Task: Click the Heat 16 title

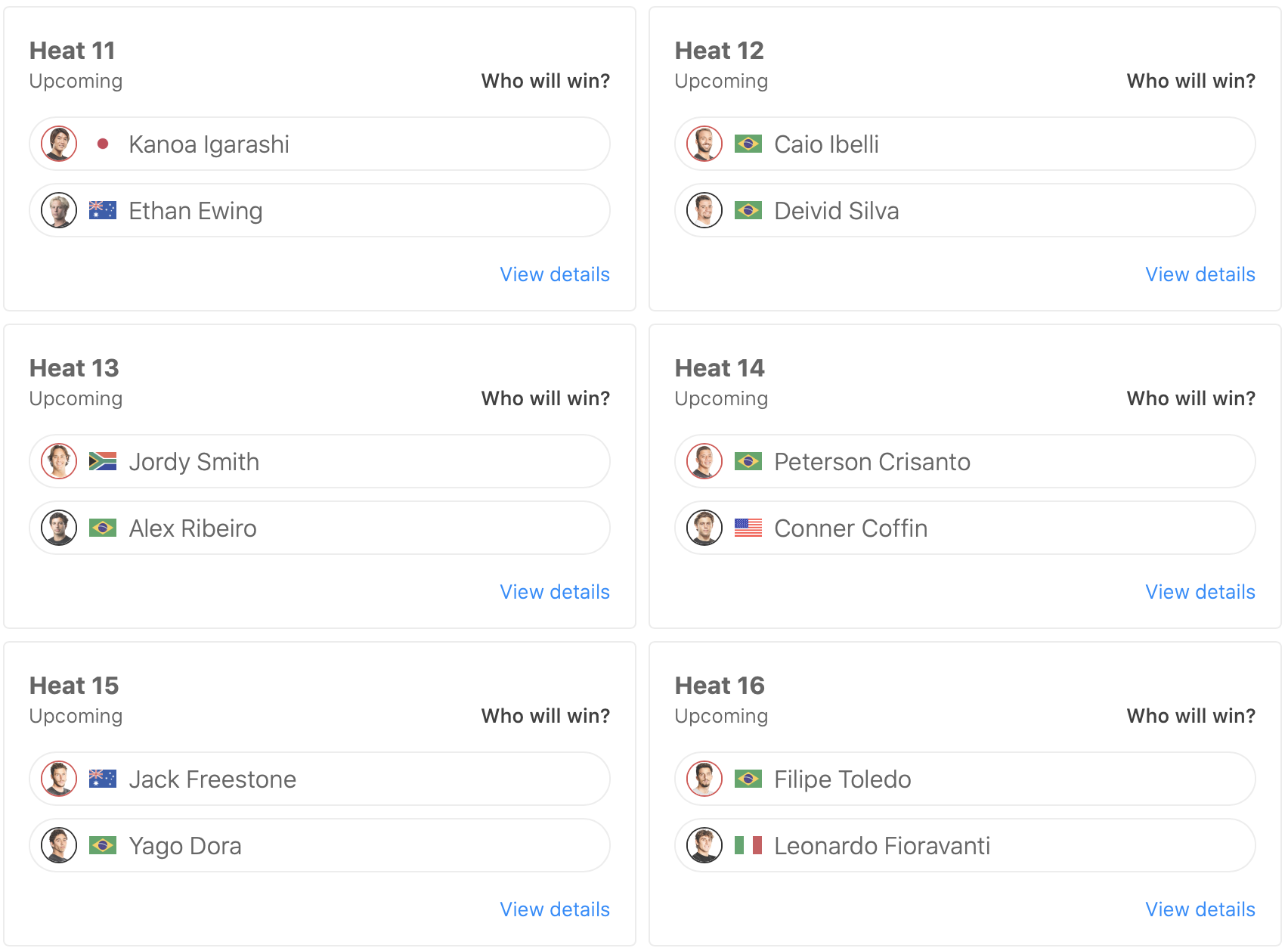Action: pyautogui.click(x=719, y=686)
